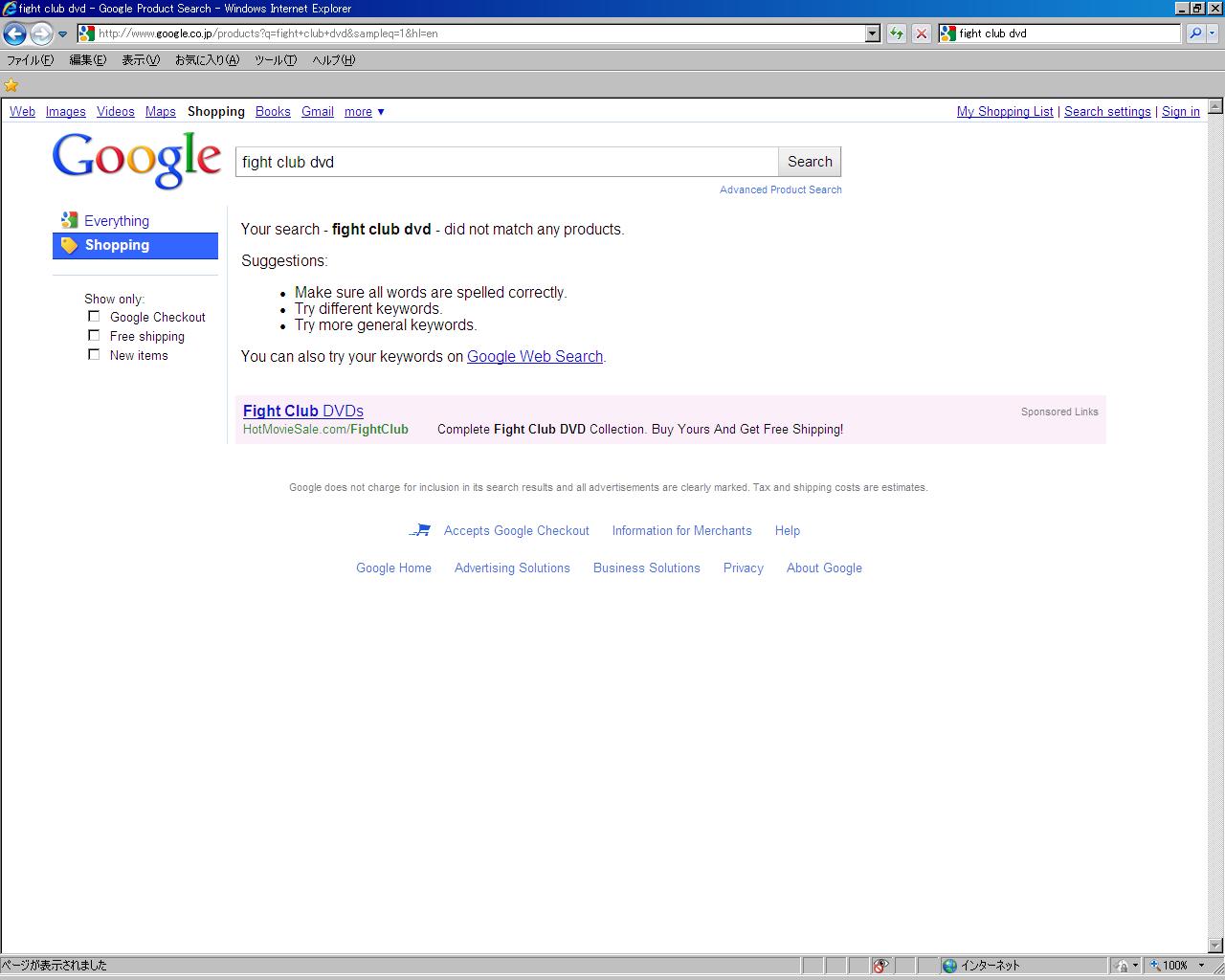1225x980 pixels.
Task: Click the protected mode lock icon
Action: [1123, 966]
